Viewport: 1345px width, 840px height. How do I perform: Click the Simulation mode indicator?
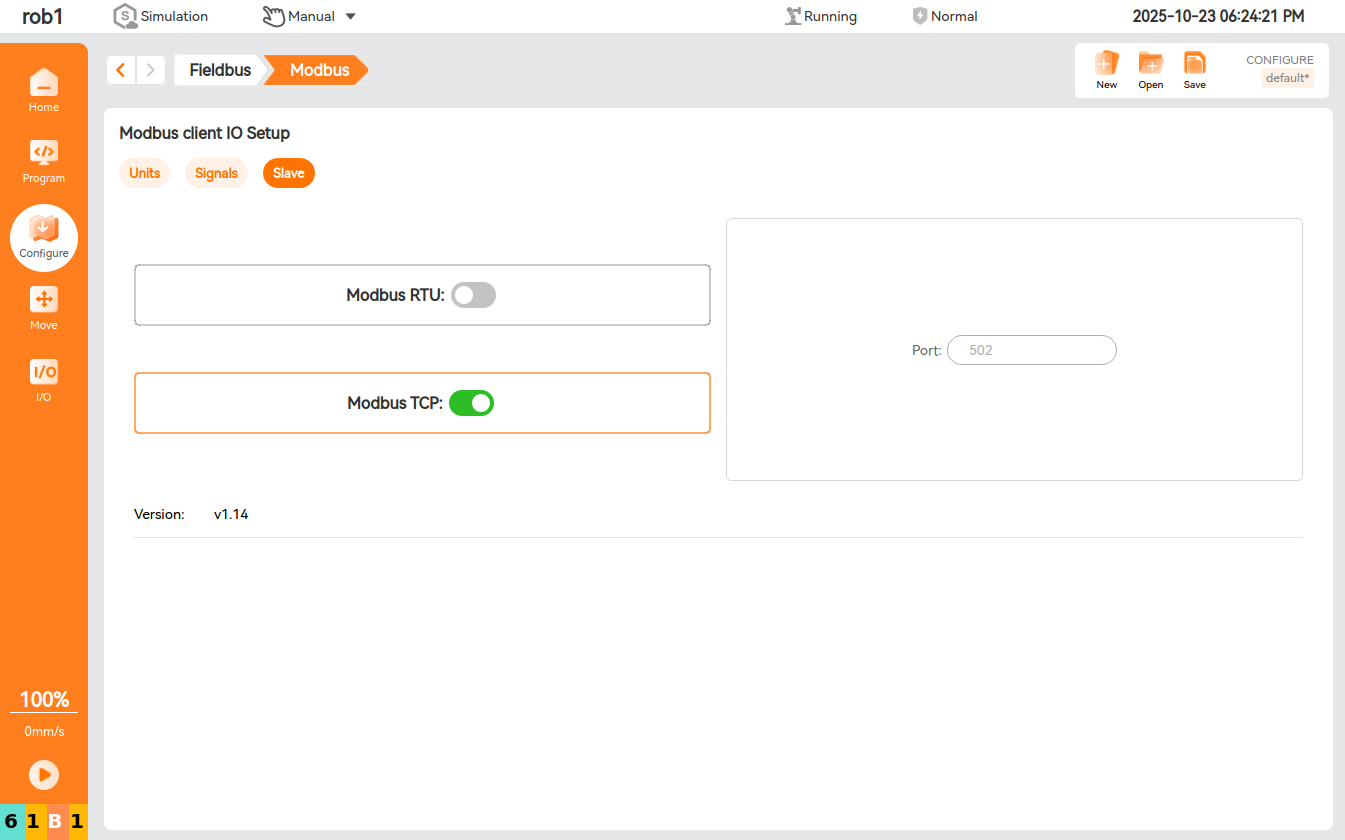[x=161, y=16]
